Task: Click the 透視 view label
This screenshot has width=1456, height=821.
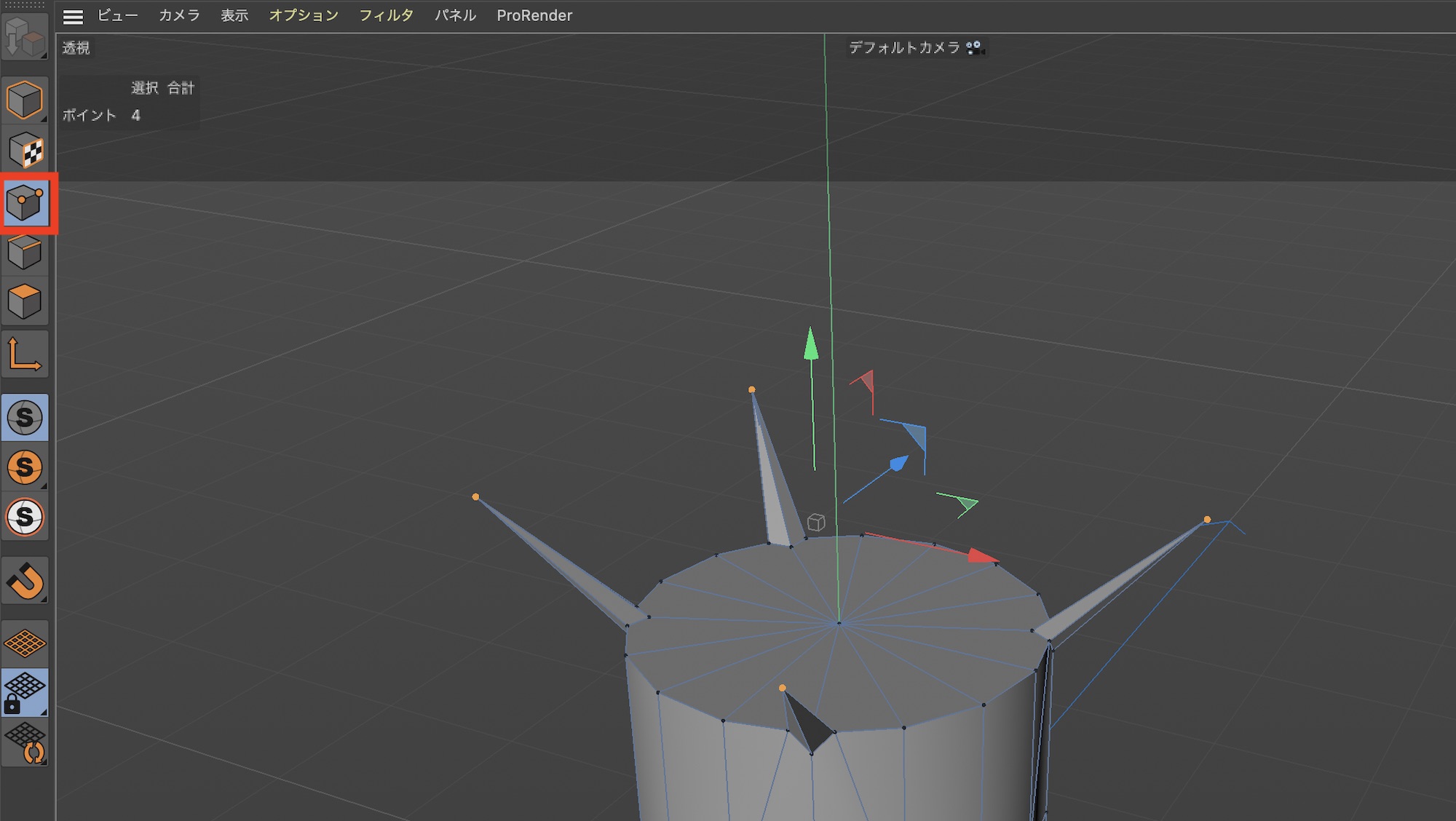Action: point(76,48)
